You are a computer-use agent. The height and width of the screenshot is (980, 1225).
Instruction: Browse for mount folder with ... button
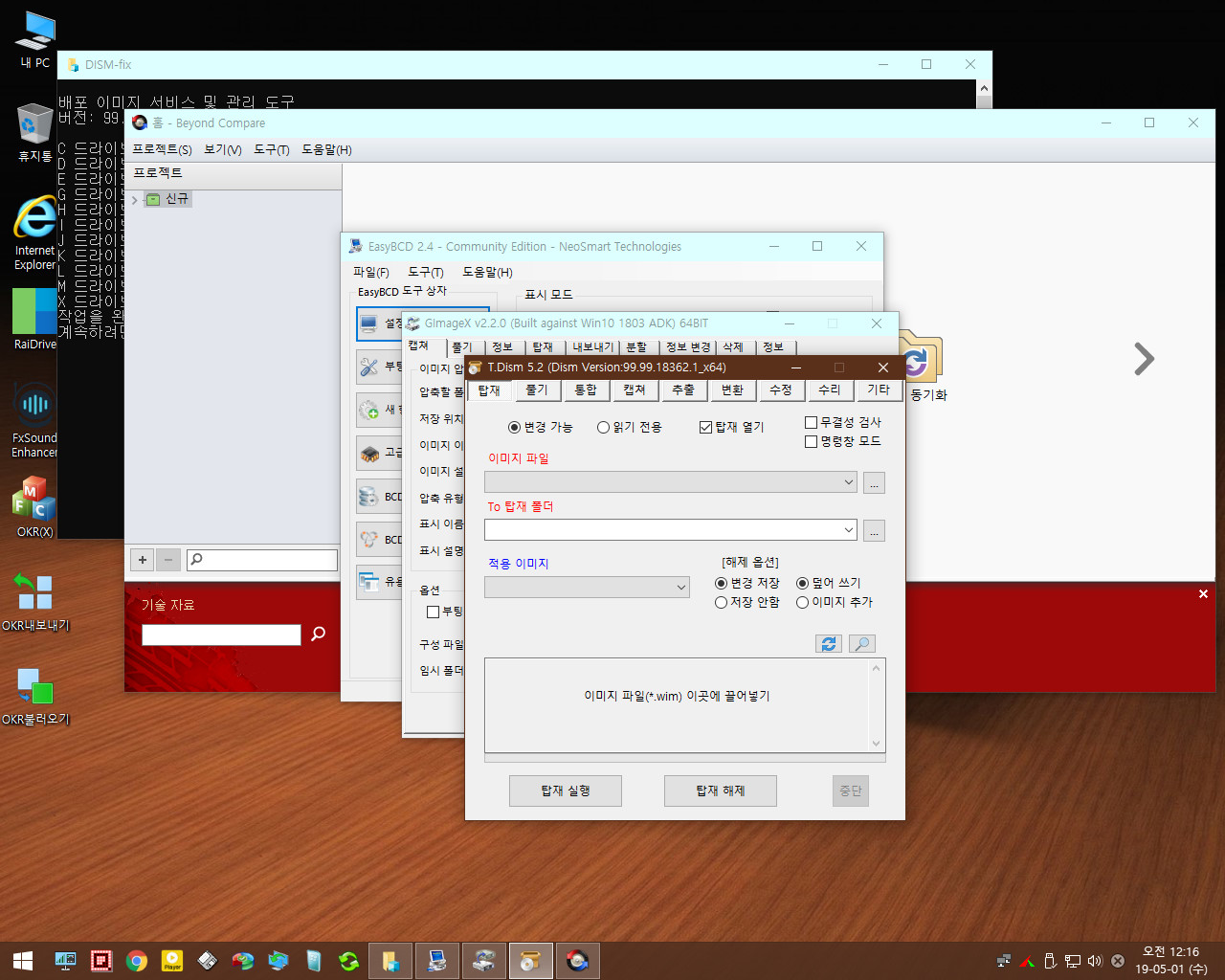[874, 530]
